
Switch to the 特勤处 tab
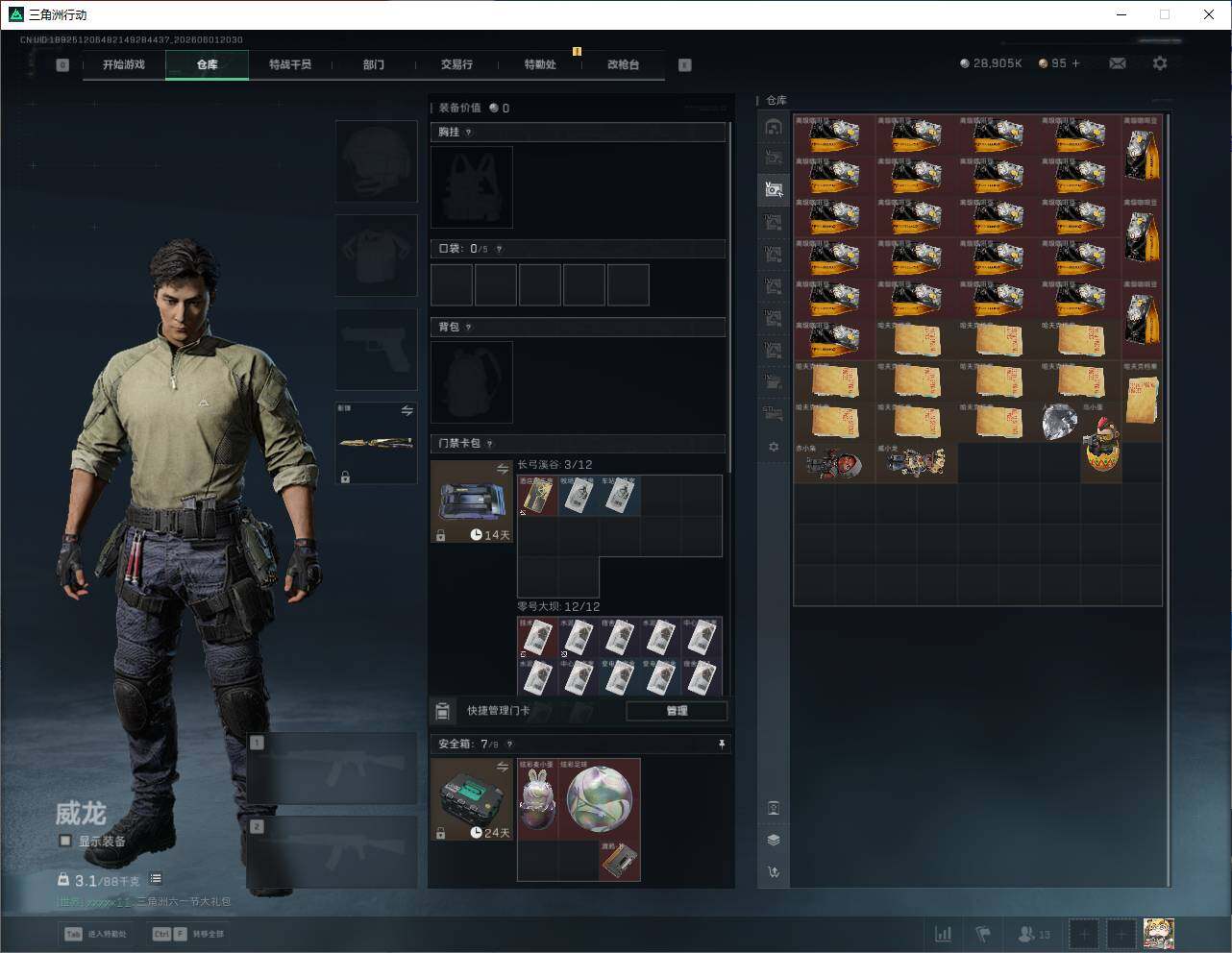pos(539,64)
